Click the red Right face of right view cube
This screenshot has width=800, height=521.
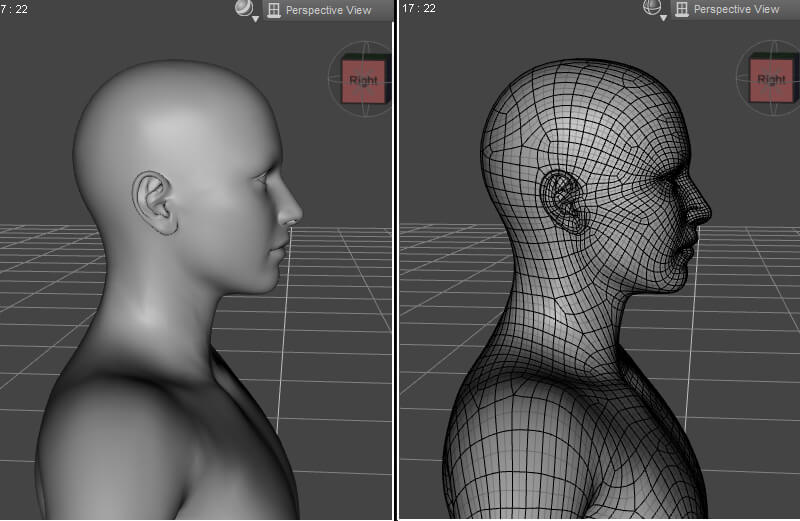(x=771, y=80)
